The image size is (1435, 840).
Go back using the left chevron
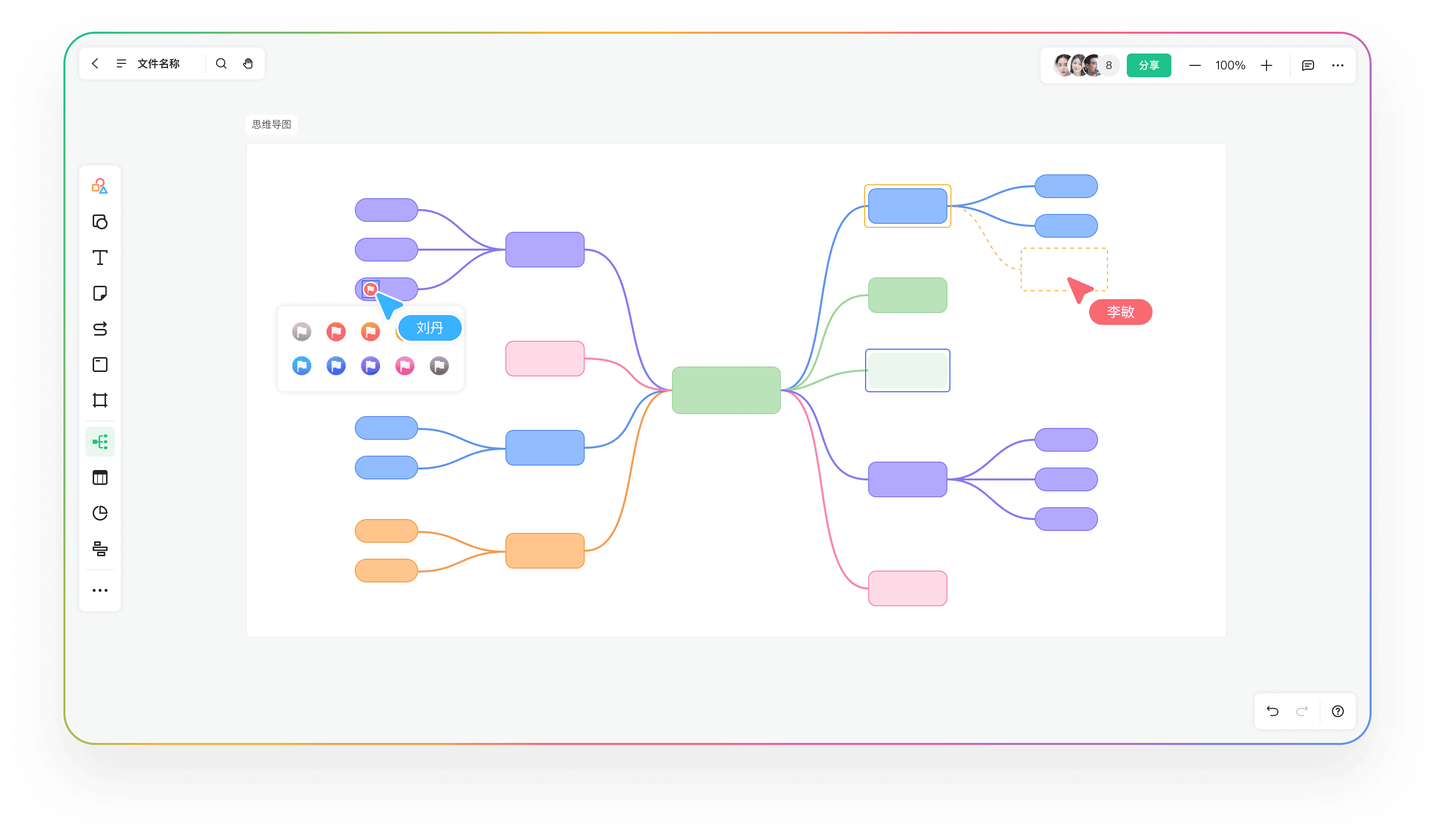(x=95, y=64)
